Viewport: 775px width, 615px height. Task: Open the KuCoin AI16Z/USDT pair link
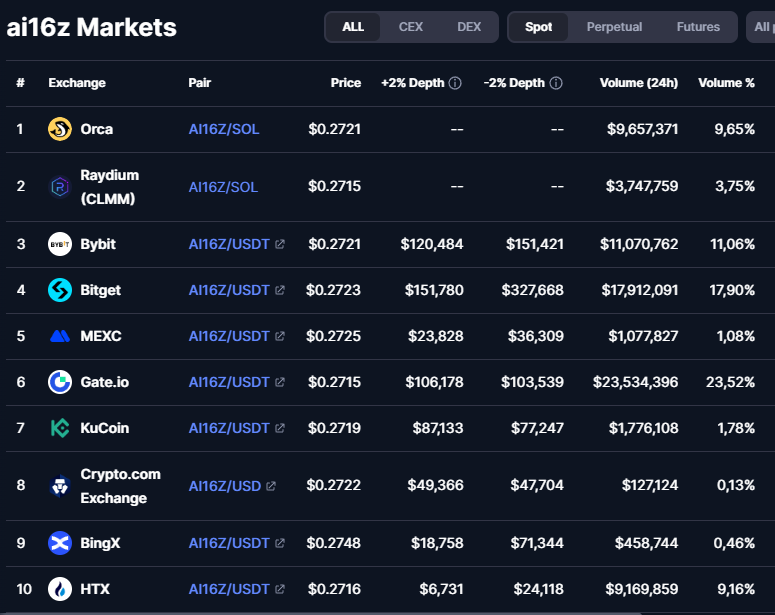(229, 428)
